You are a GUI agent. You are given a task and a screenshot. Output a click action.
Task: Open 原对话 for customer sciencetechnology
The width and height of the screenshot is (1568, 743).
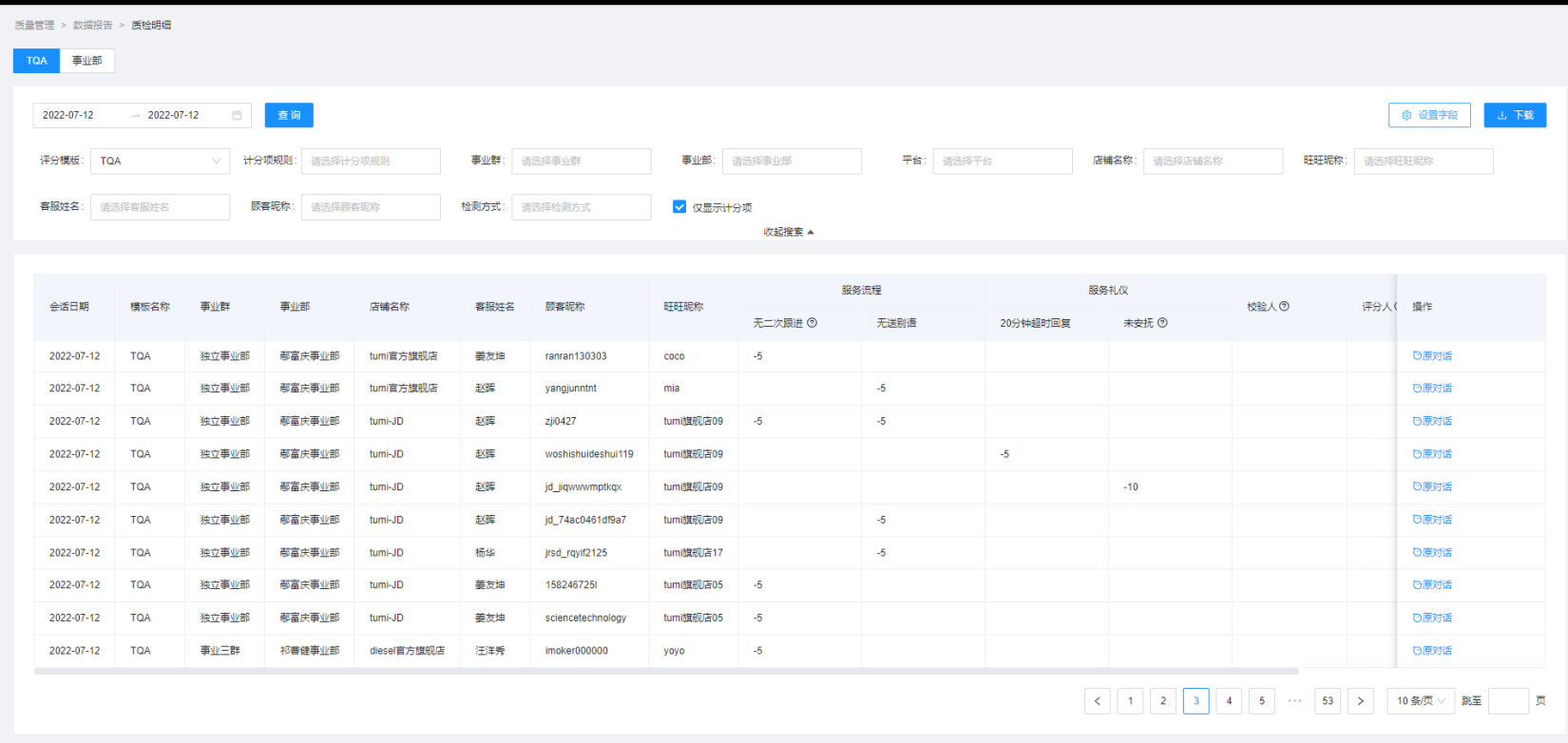tap(1432, 618)
